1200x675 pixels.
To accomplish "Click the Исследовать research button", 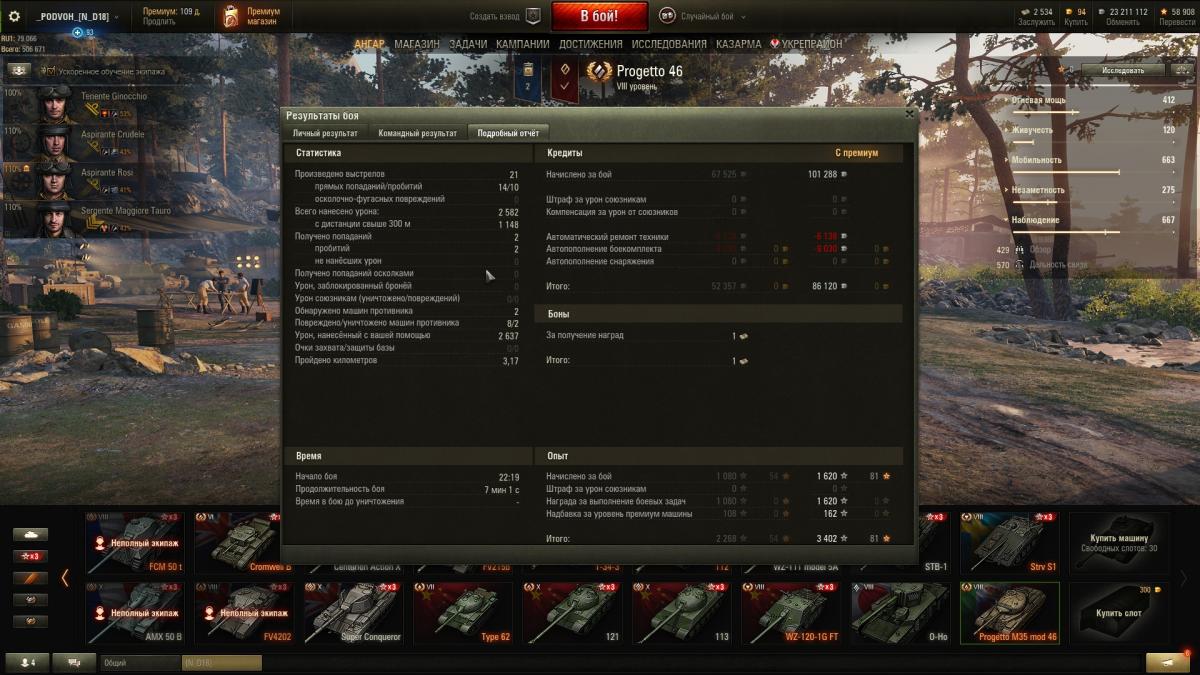I will (1123, 70).
